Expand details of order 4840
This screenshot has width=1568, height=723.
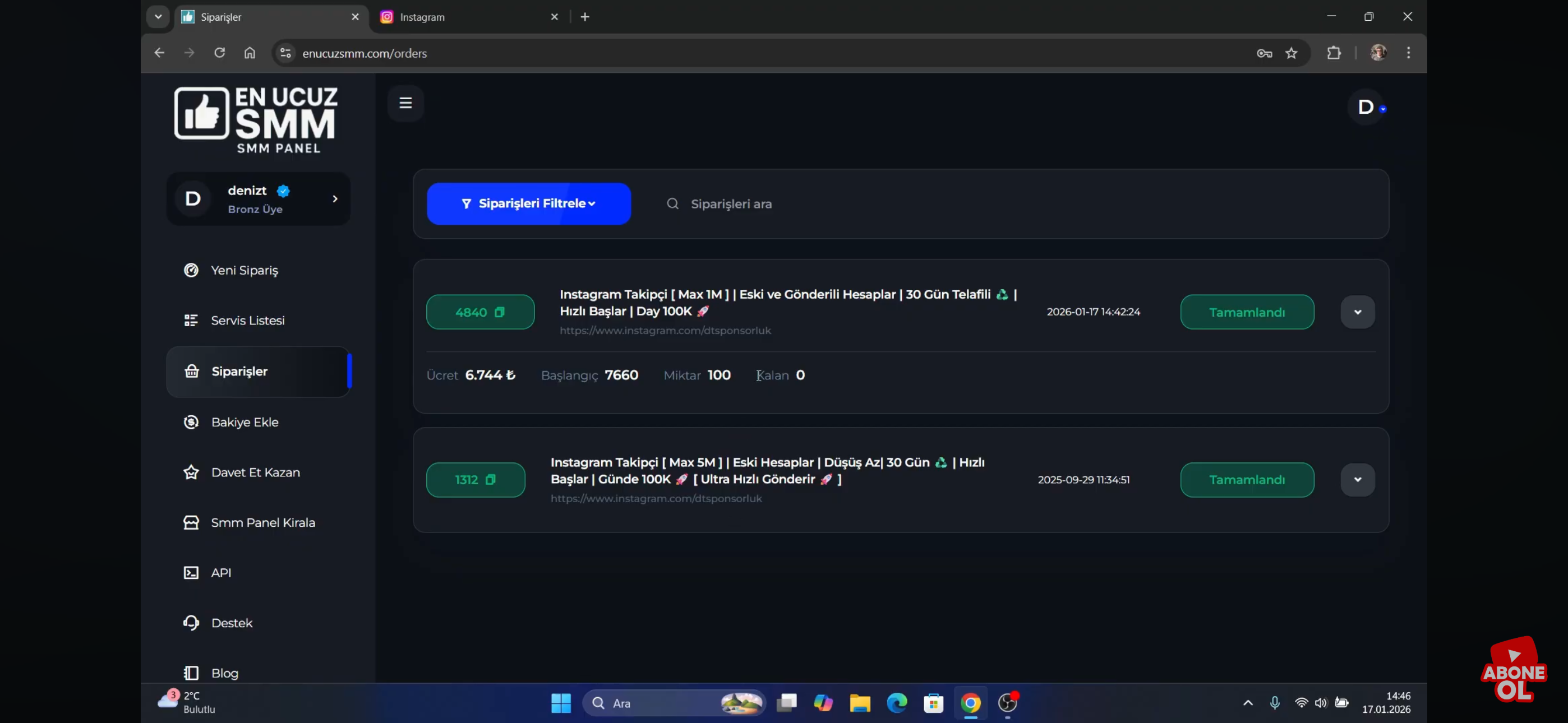(1357, 312)
